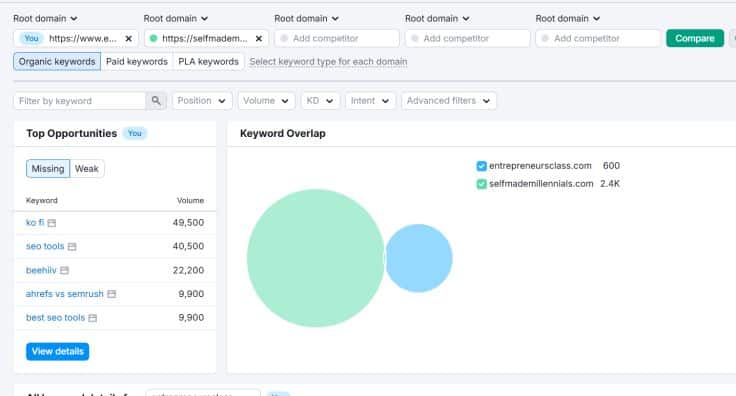This screenshot has height=396, width=736.
Task: Focus the Filter by keyword input
Action: tap(80, 101)
